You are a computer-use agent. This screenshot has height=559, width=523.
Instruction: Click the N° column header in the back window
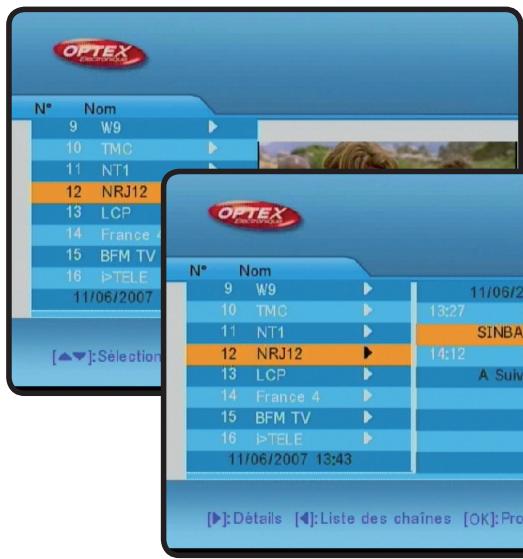coord(43,109)
